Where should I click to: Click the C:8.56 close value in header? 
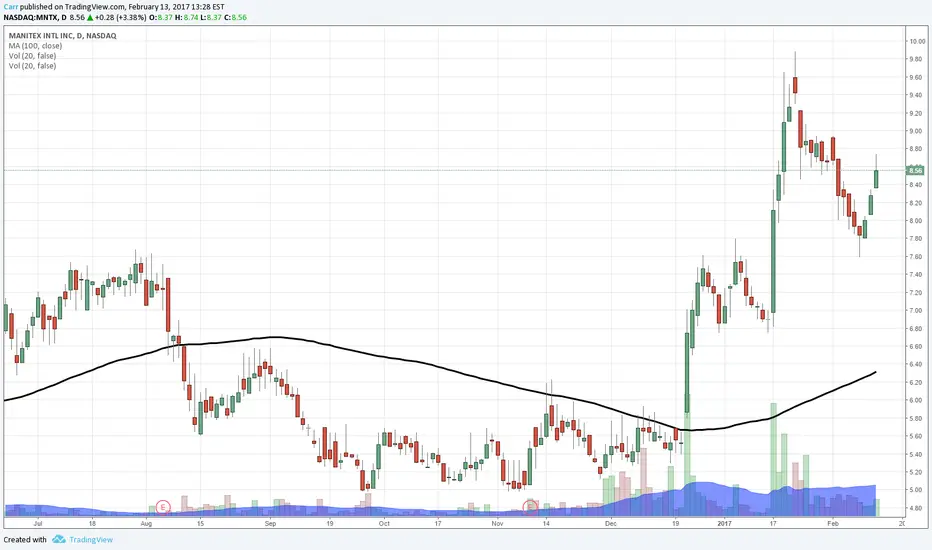point(235,17)
